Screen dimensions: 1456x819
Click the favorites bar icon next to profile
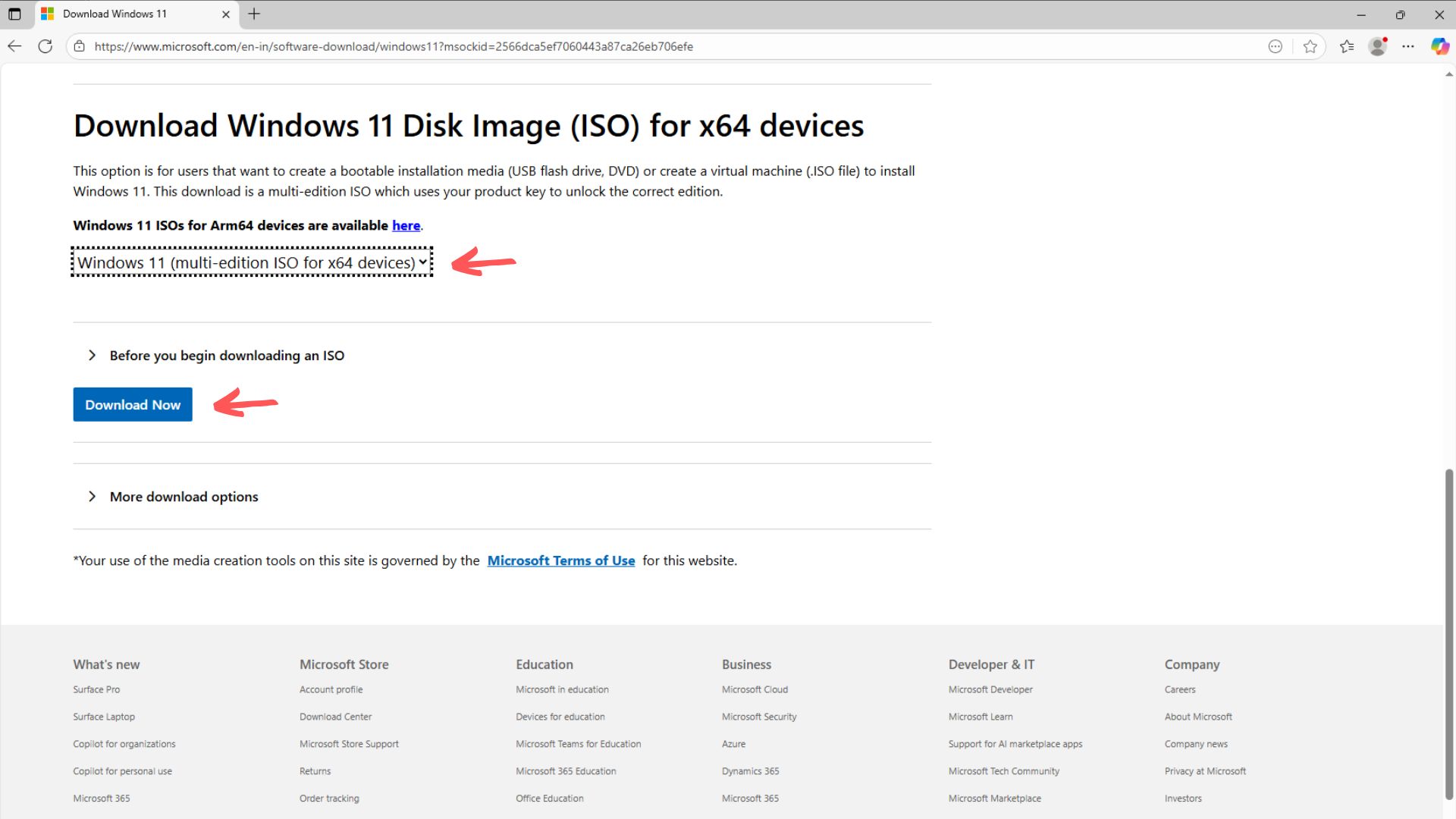tap(1347, 46)
